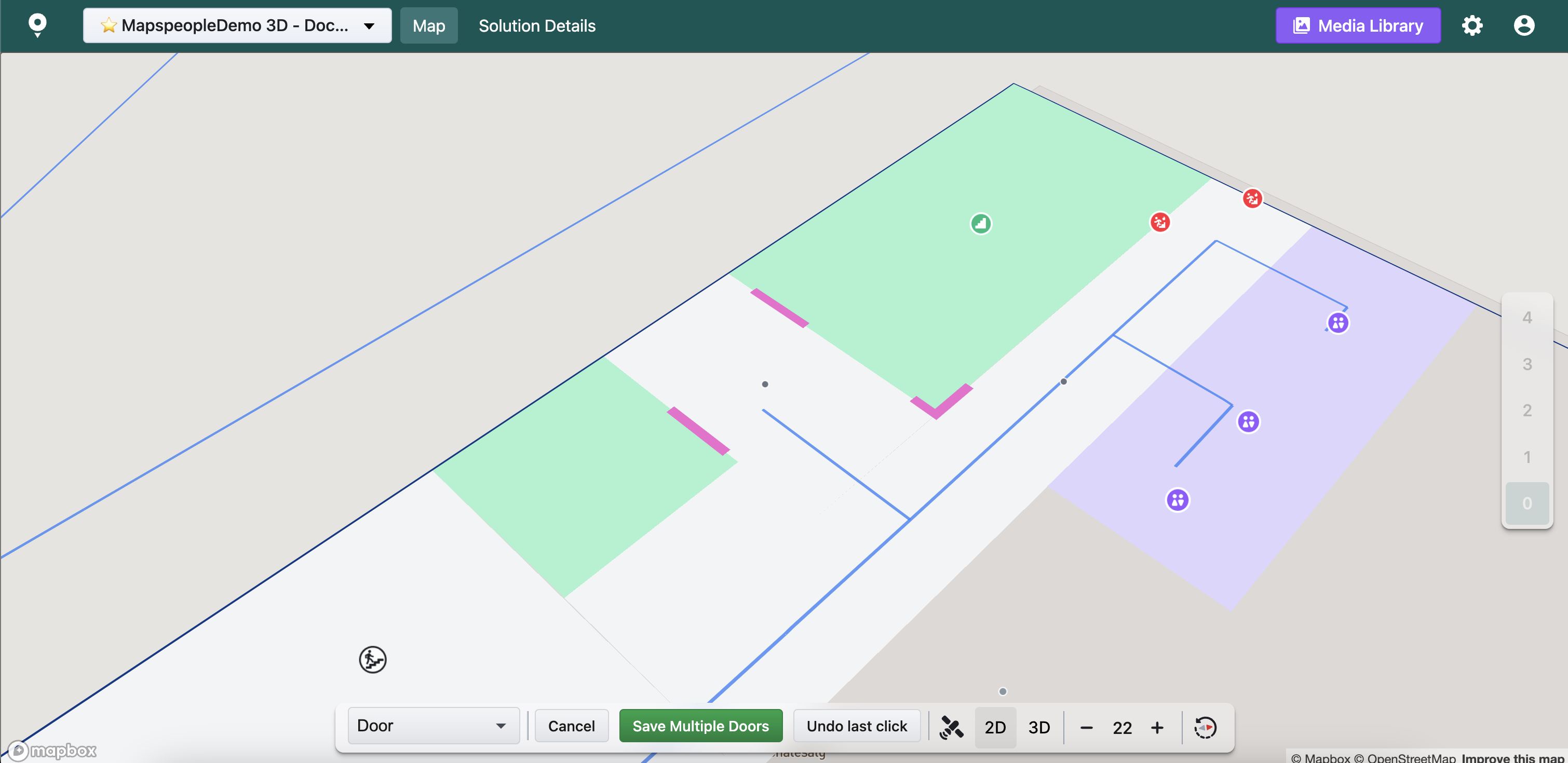Toggle satellite imagery icon
Viewport: 1568px width, 763px height.
tap(951, 727)
